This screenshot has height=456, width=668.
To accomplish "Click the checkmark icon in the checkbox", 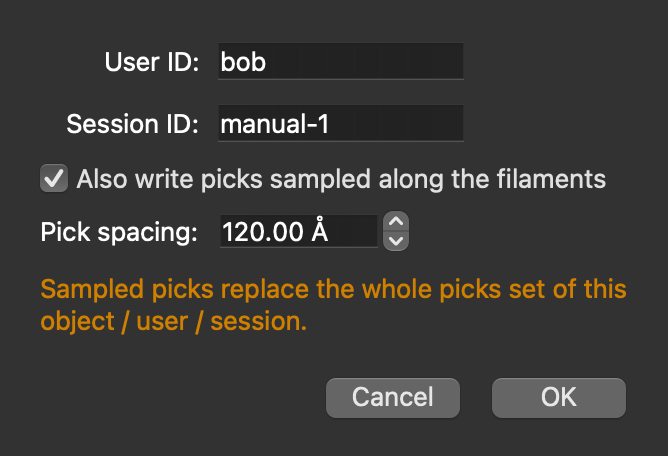I will pyautogui.click(x=54, y=178).
